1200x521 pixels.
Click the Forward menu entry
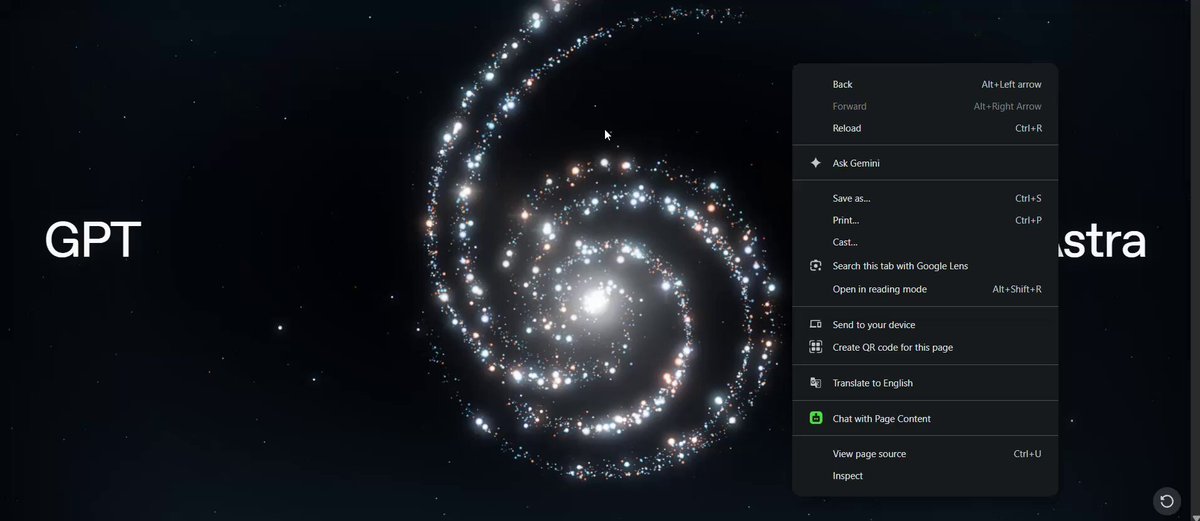(x=925, y=106)
